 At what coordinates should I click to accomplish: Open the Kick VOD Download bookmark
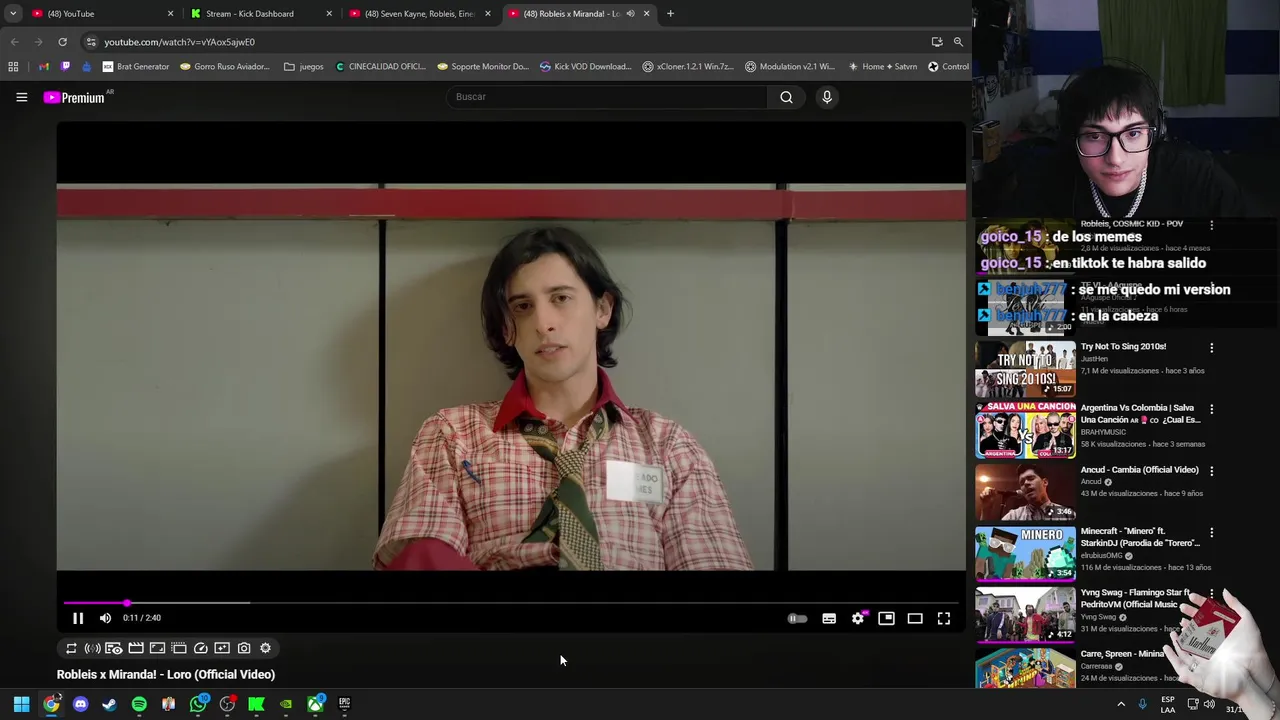(x=585, y=67)
